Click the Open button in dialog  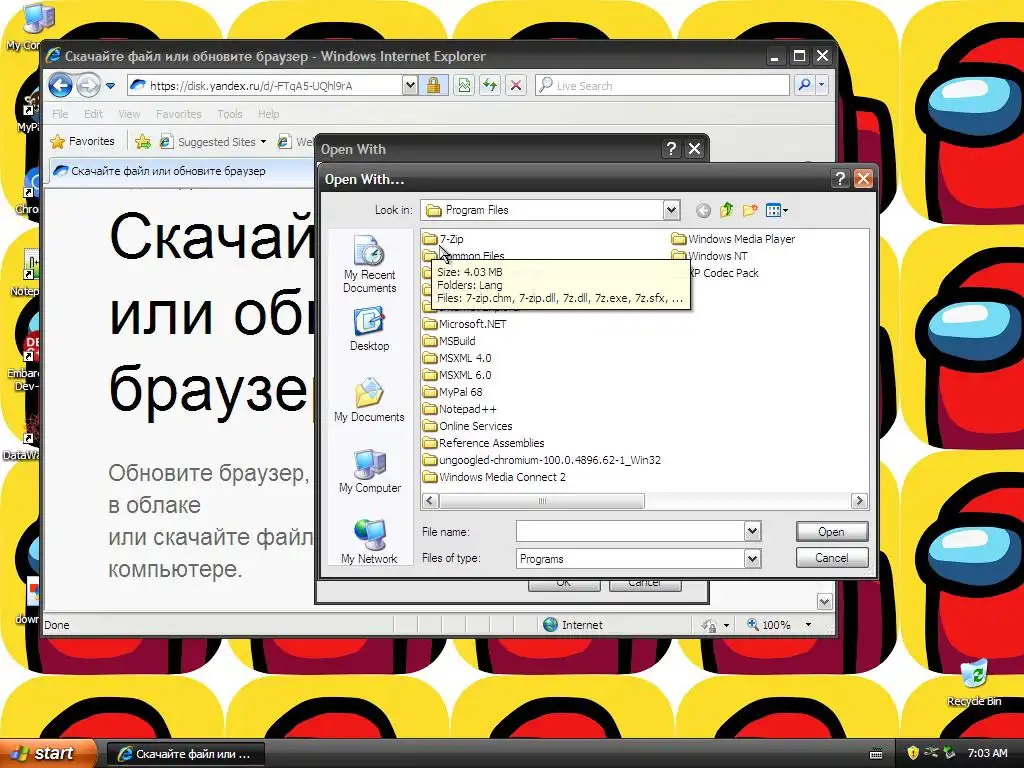[831, 532]
